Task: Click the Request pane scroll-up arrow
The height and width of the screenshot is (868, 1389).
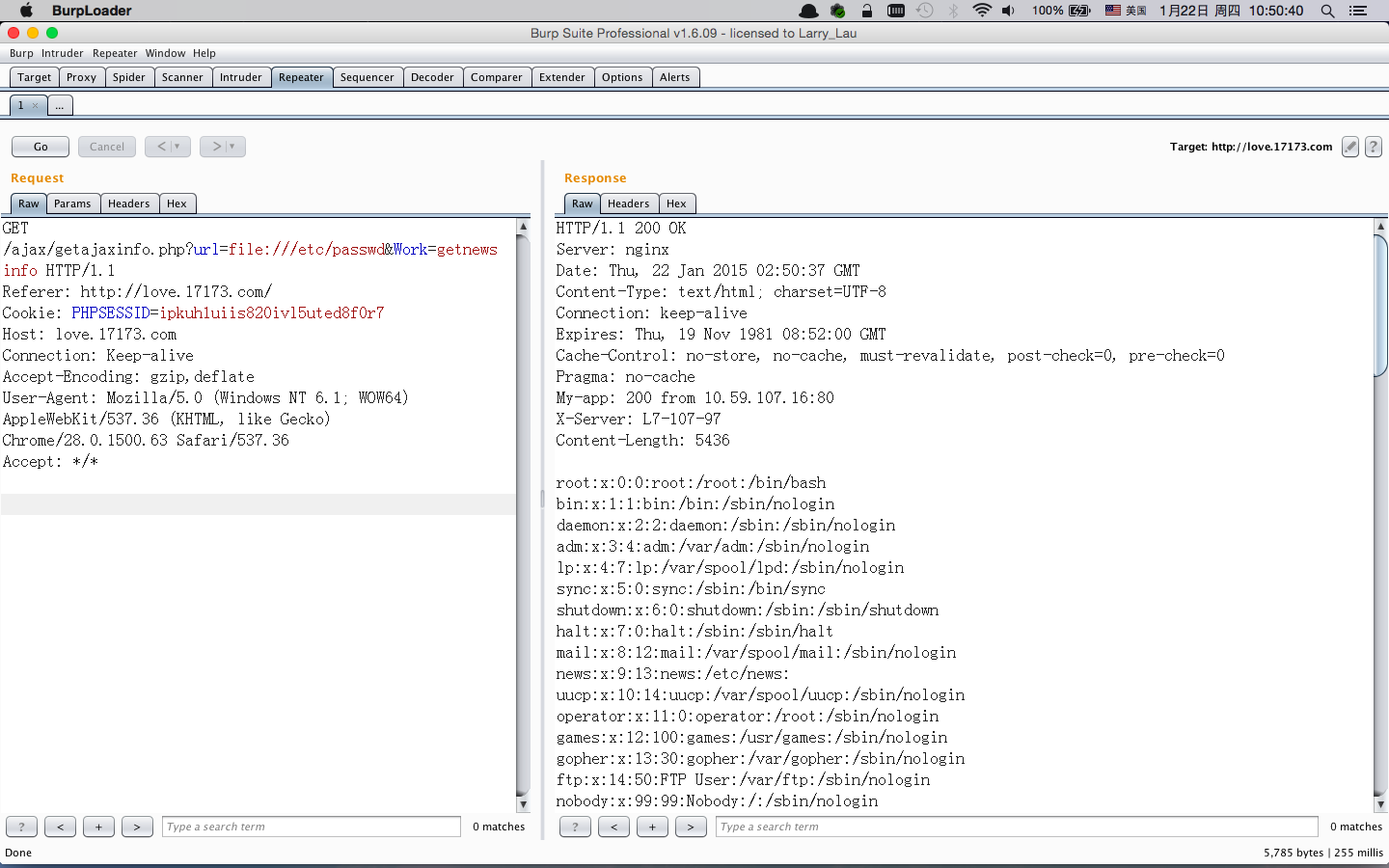Action: pos(523,227)
